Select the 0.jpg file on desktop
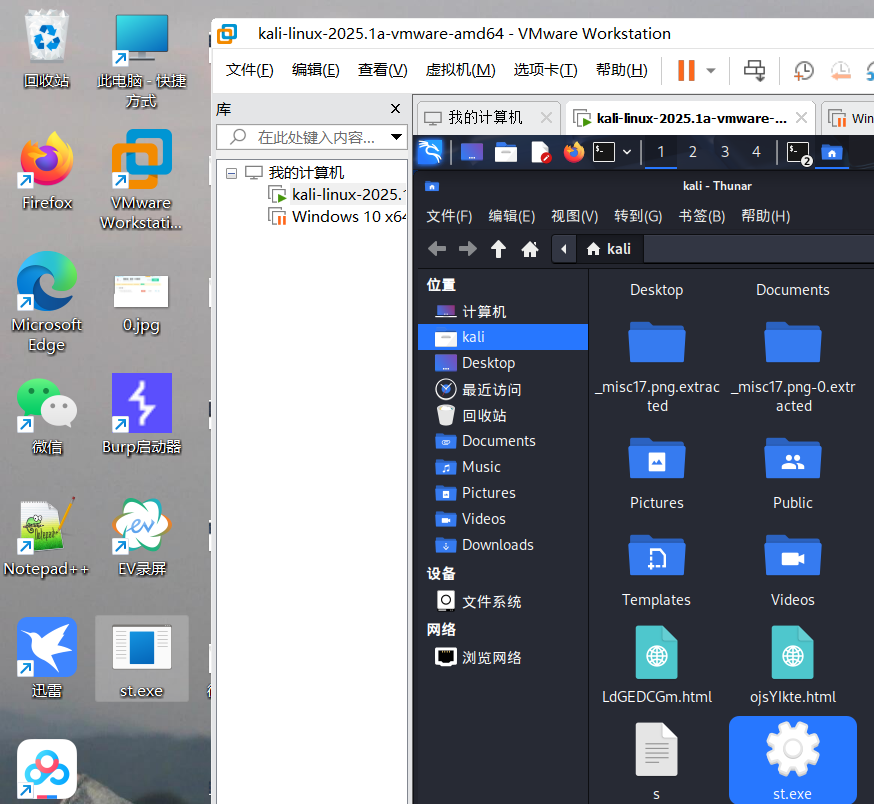The height and width of the screenshot is (804, 874). click(141, 304)
